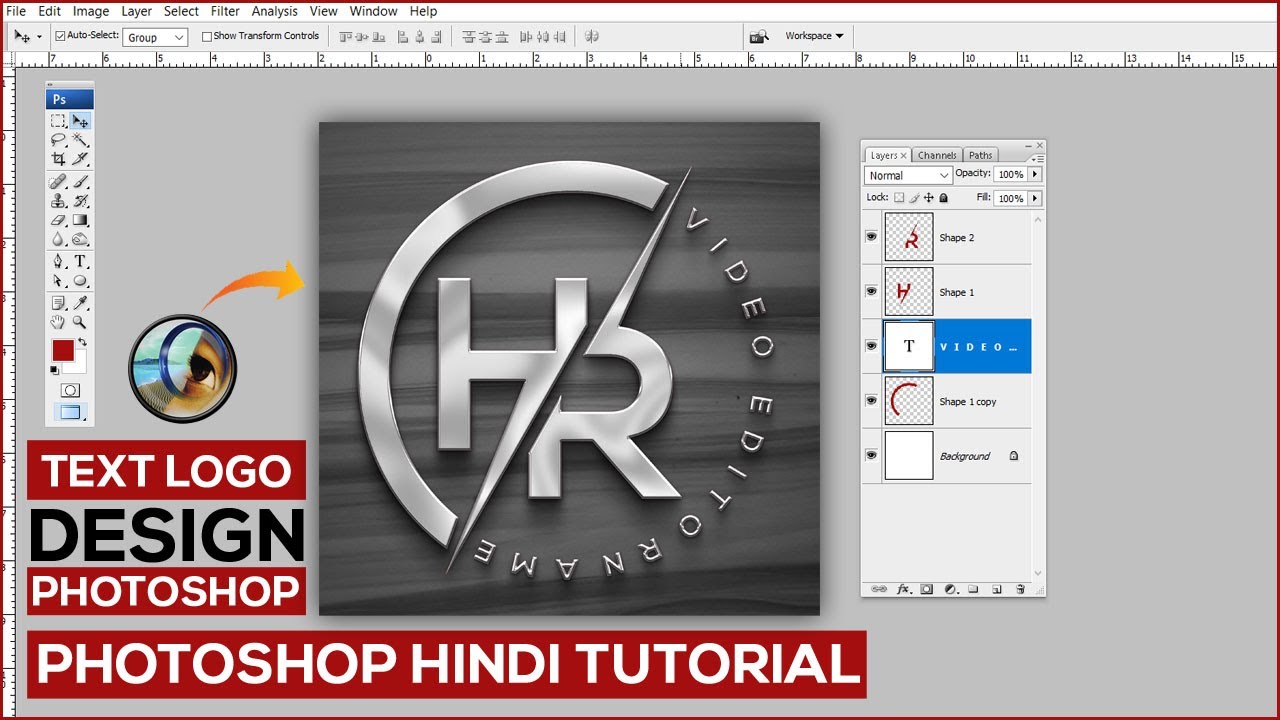
Task: Add a layer mask from panel footer
Action: [927, 589]
